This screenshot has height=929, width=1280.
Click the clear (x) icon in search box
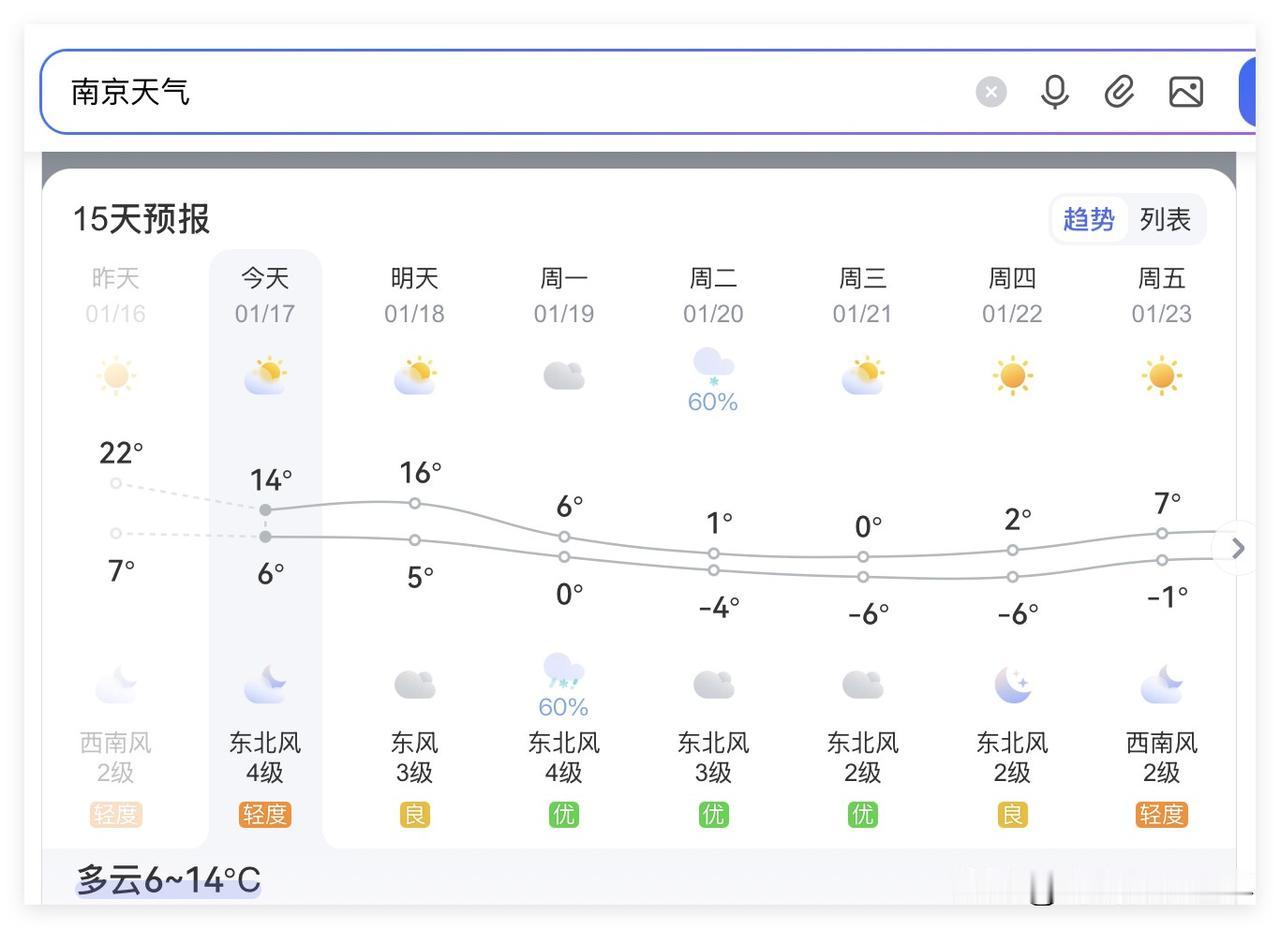point(991,91)
